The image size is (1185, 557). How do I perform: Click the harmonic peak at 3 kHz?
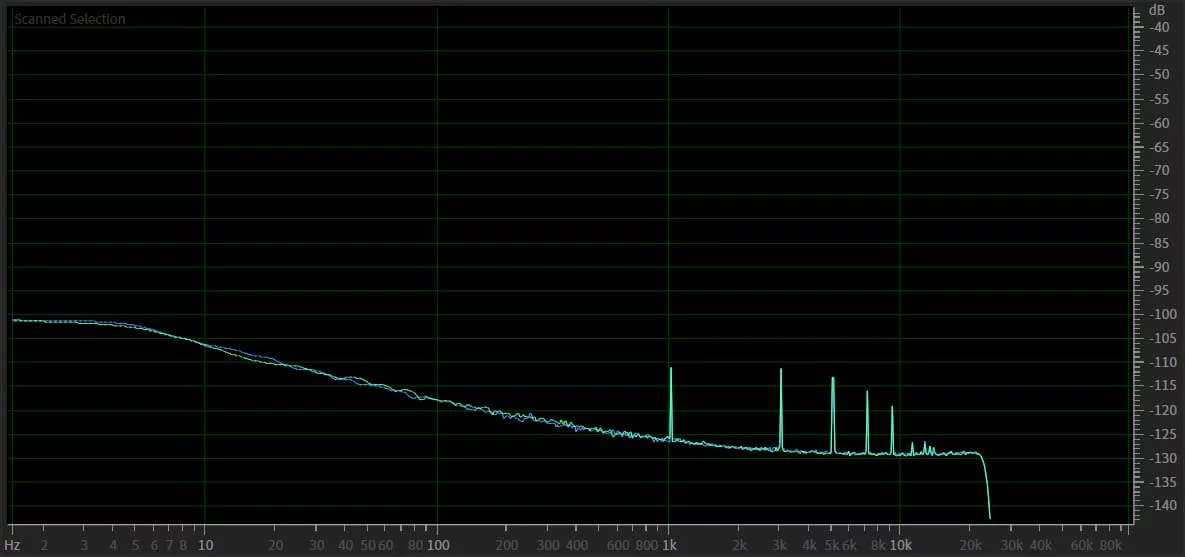pos(781,409)
